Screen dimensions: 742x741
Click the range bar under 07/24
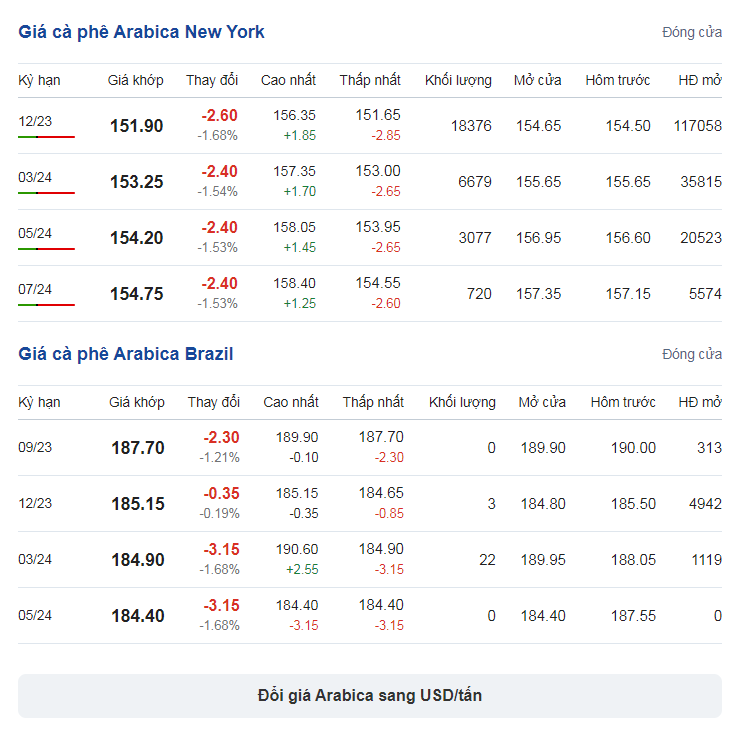pos(46,305)
